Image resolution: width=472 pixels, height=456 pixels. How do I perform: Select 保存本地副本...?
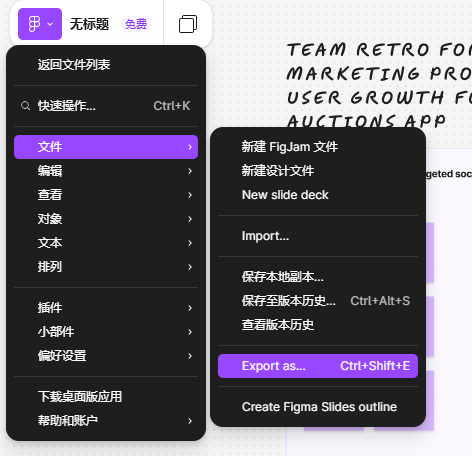pos(318,277)
